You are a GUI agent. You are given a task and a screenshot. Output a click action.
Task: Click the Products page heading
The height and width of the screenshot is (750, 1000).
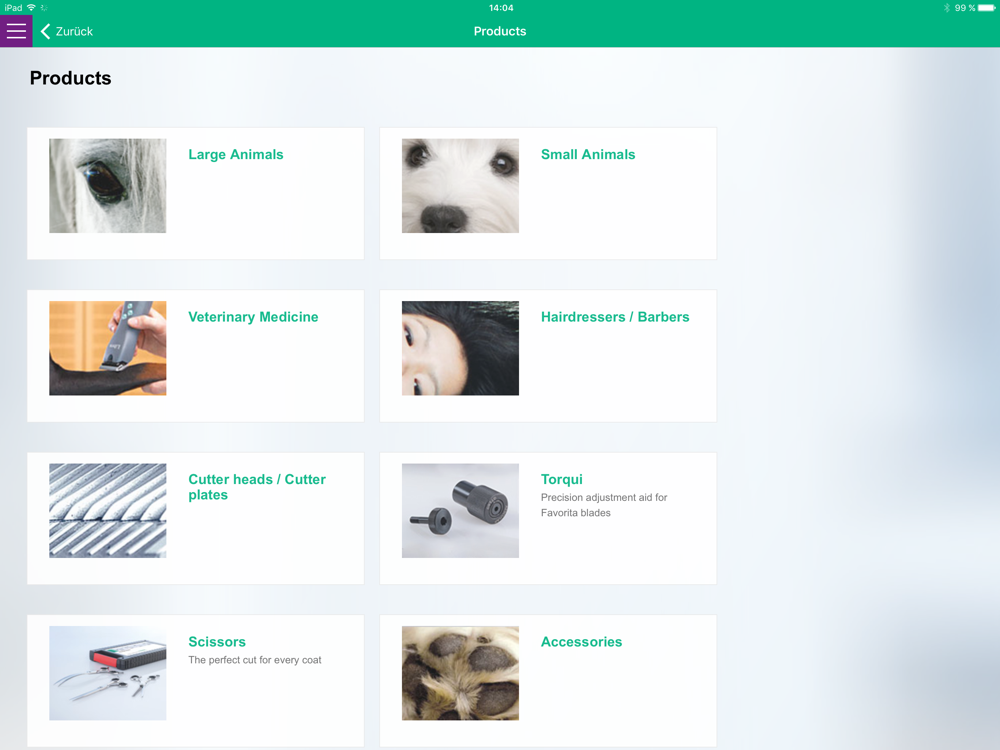[x=71, y=78]
